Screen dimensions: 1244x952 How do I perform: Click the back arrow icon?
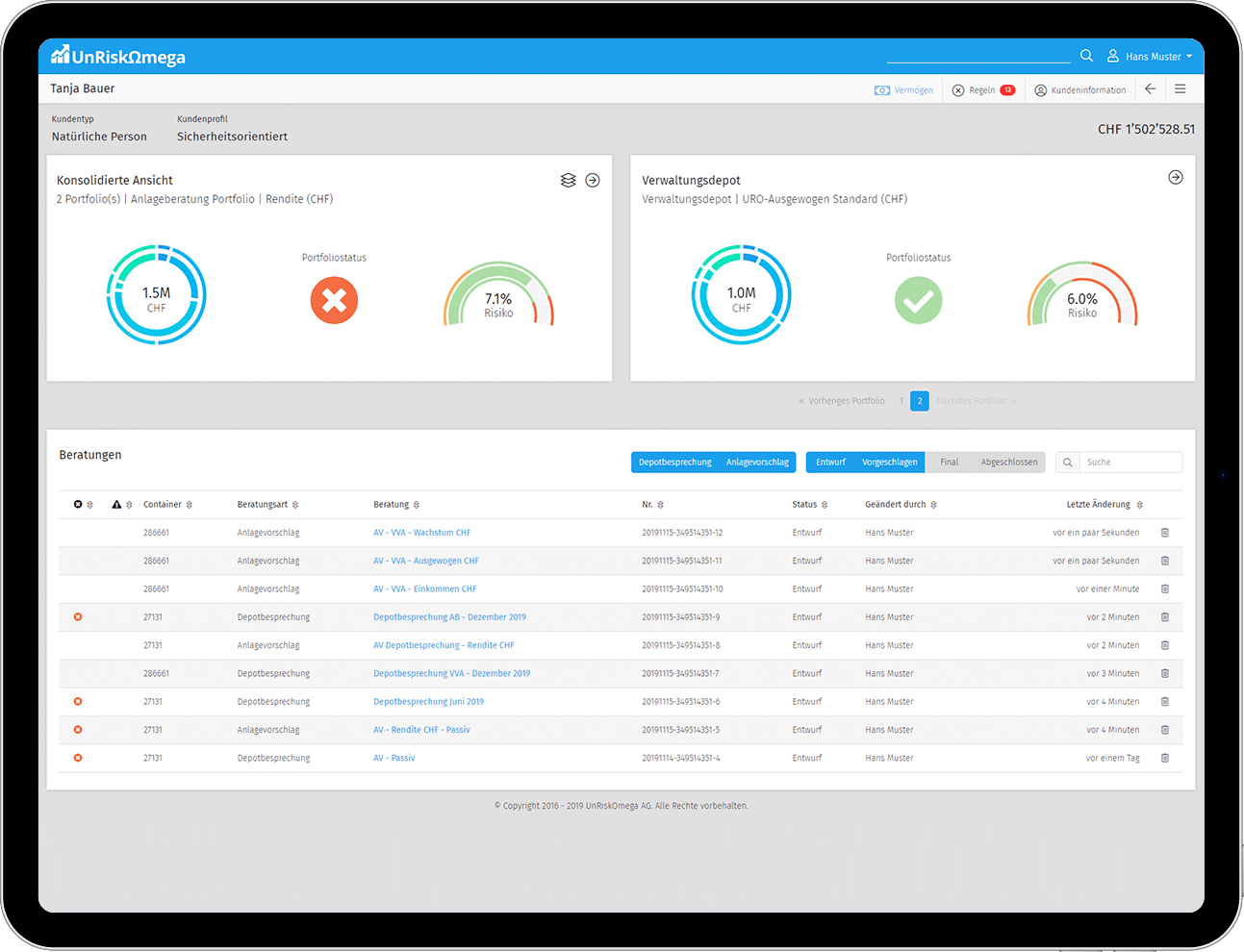pos(1150,89)
